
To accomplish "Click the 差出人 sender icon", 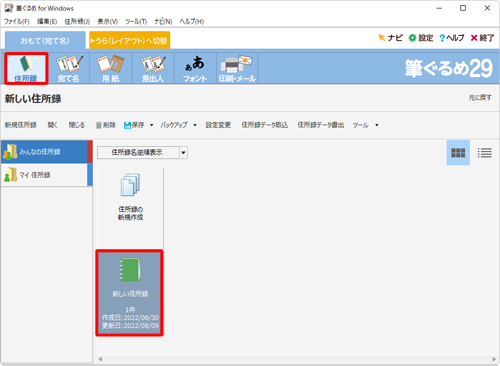I will point(153,68).
